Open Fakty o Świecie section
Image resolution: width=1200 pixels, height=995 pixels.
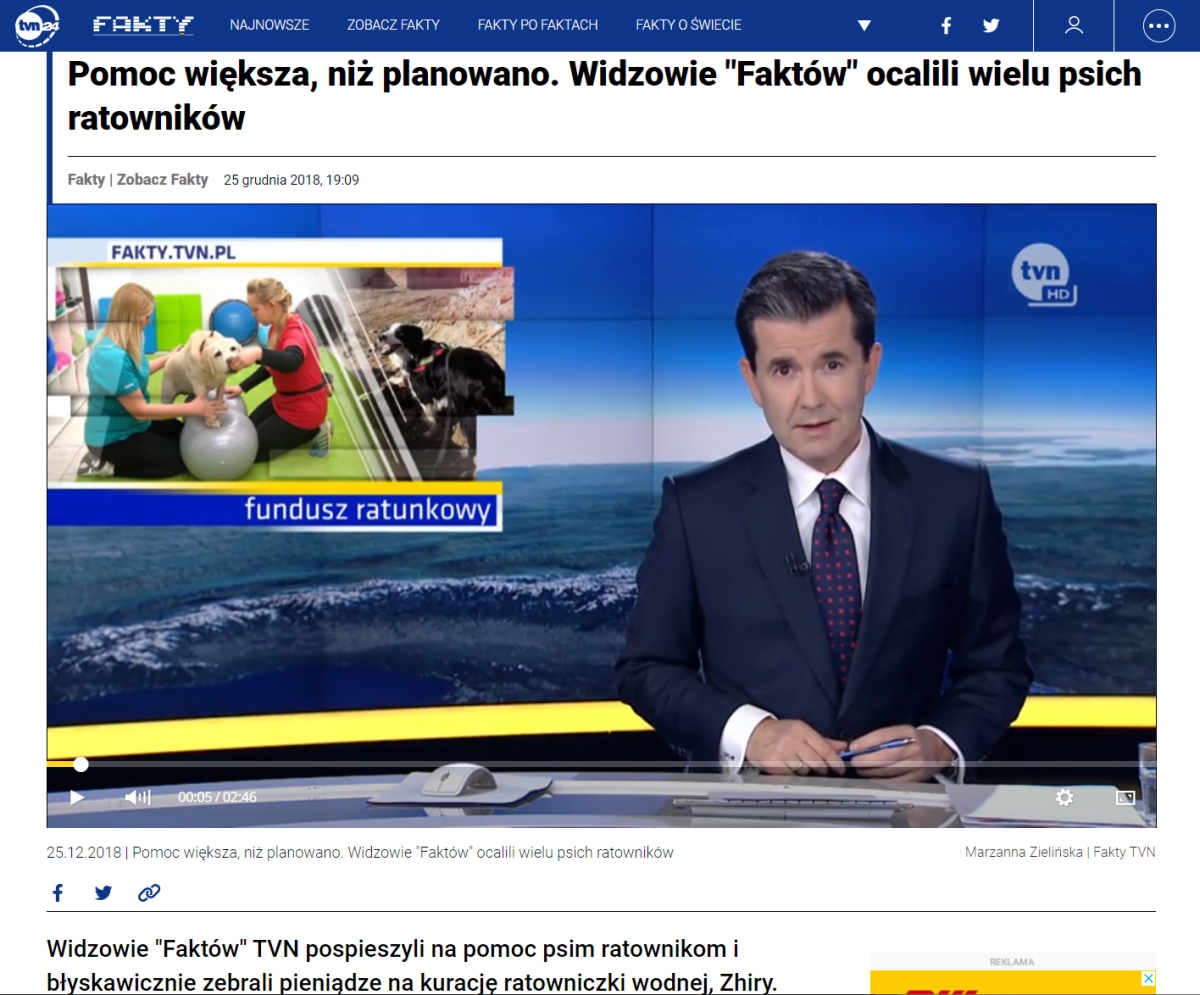point(689,25)
